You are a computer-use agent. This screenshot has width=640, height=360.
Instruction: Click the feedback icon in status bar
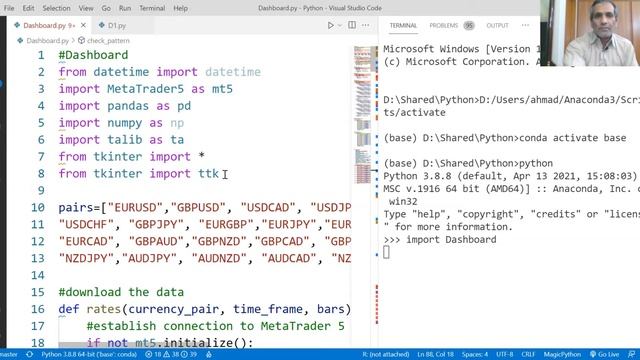(x=631, y=354)
